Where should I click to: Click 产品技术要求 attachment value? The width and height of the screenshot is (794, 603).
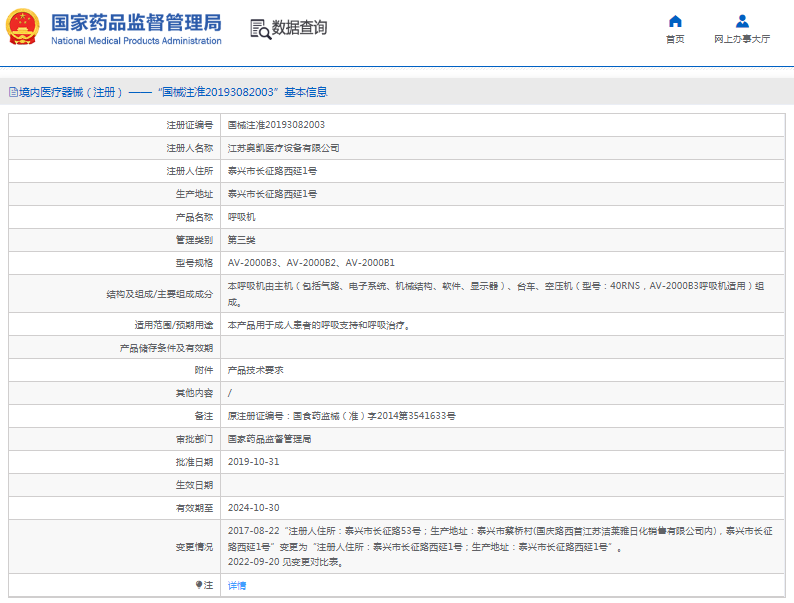pyautogui.click(x=256, y=370)
